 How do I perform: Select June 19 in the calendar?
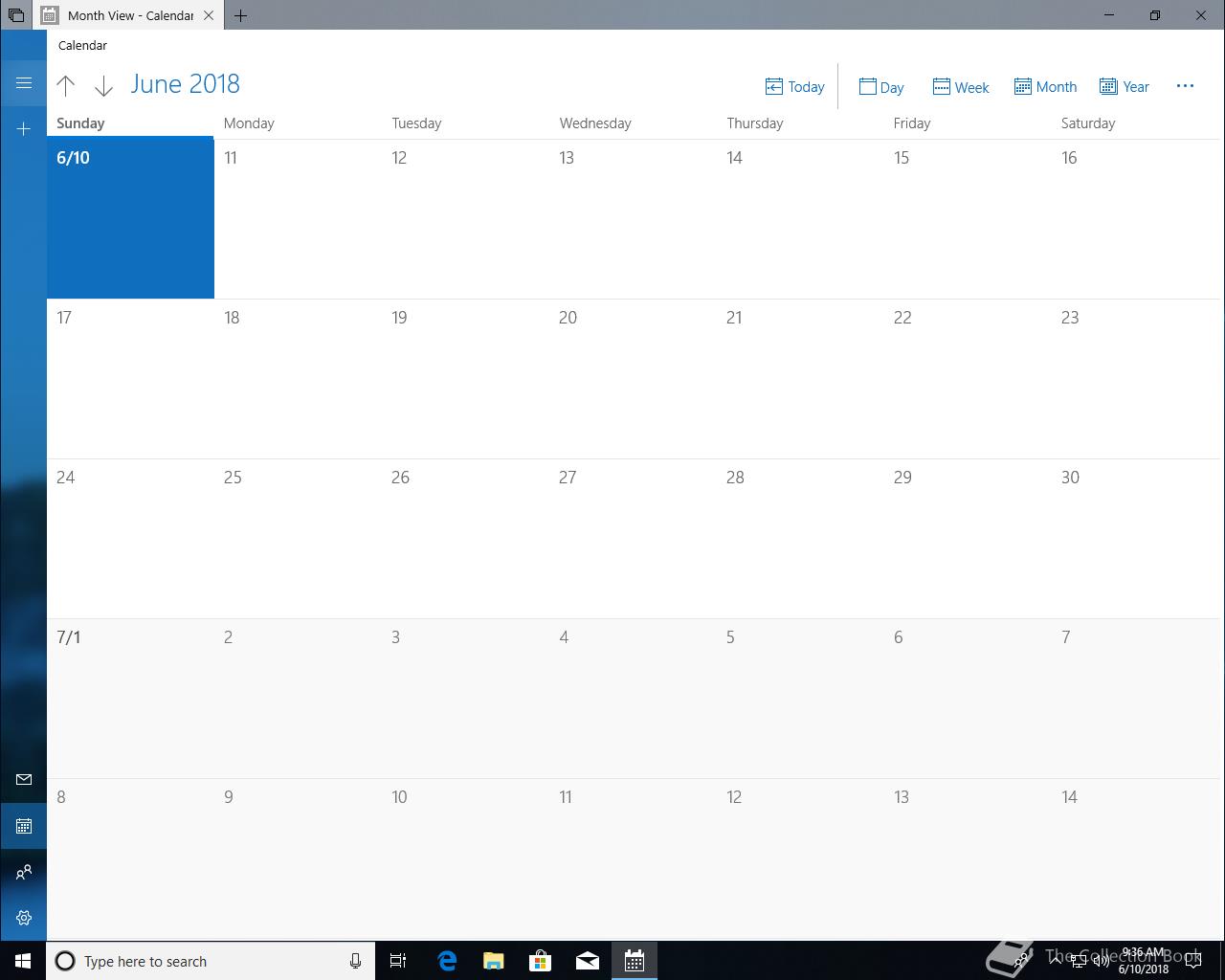(465, 379)
